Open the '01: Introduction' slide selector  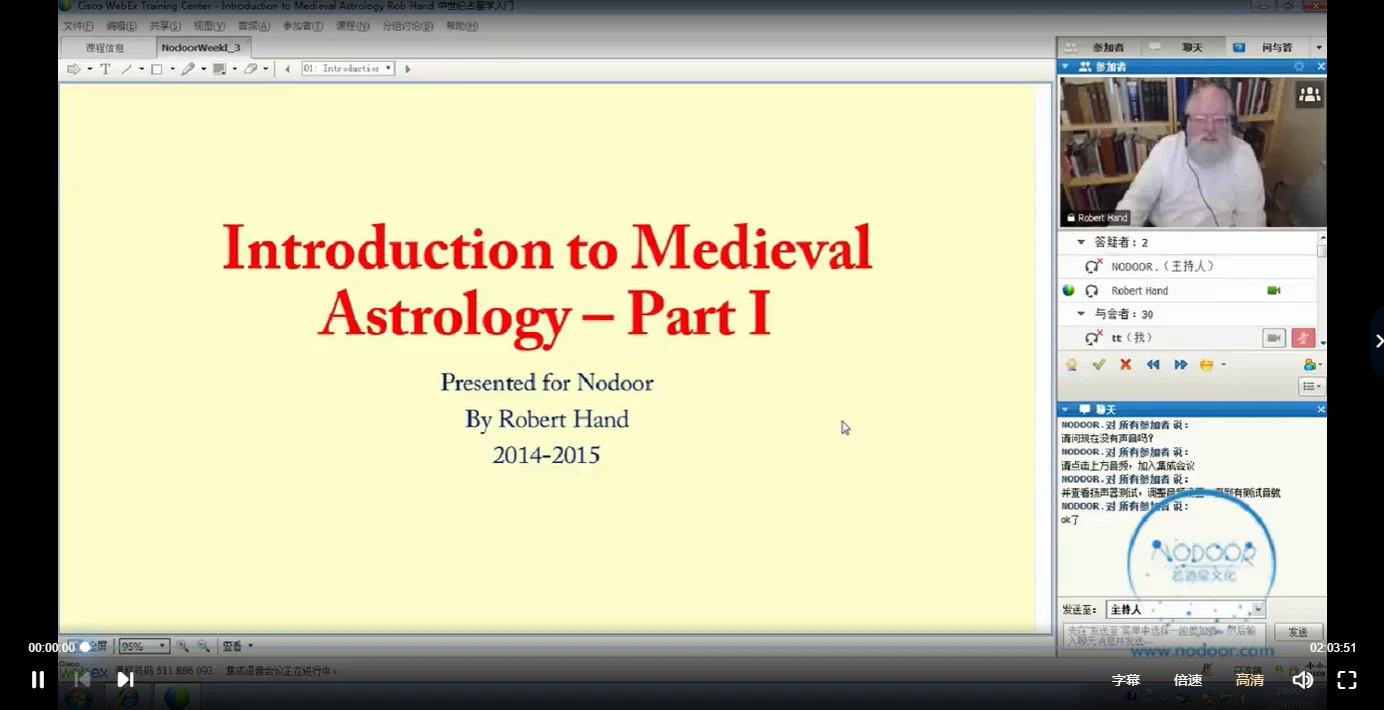coord(347,68)
